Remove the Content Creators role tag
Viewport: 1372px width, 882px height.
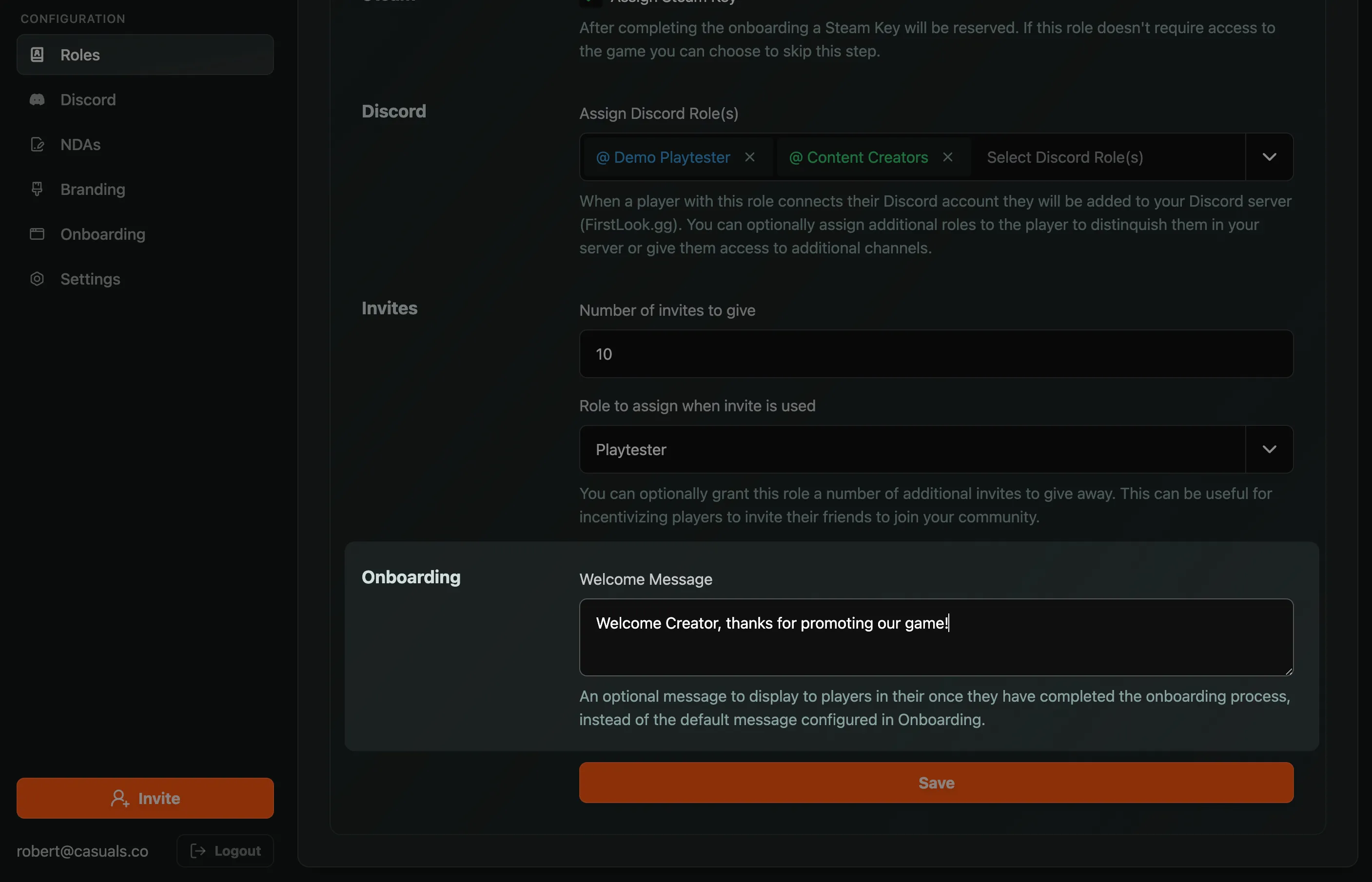pyautogui.click(x=947, y=157)
